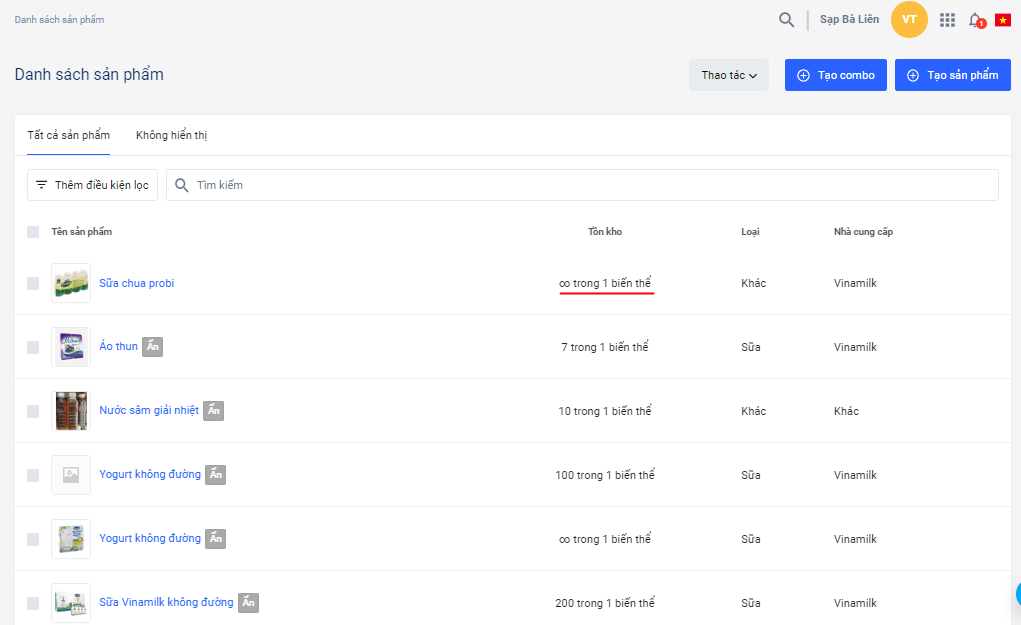Click the Sữa chua probi product thumbnail
This screenshot has height=625, width=1021.
[71, 283]
